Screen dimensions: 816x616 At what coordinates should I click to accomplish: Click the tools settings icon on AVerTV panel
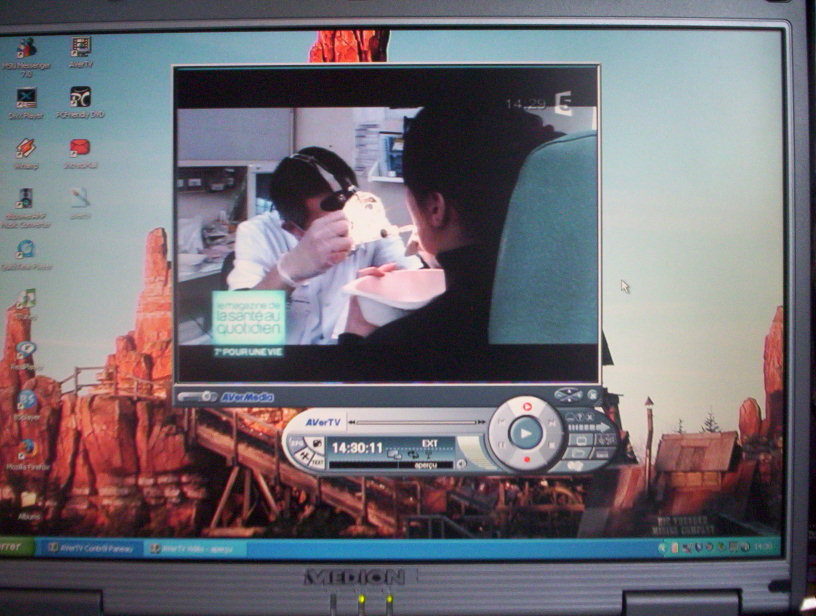tap(304, 458)
